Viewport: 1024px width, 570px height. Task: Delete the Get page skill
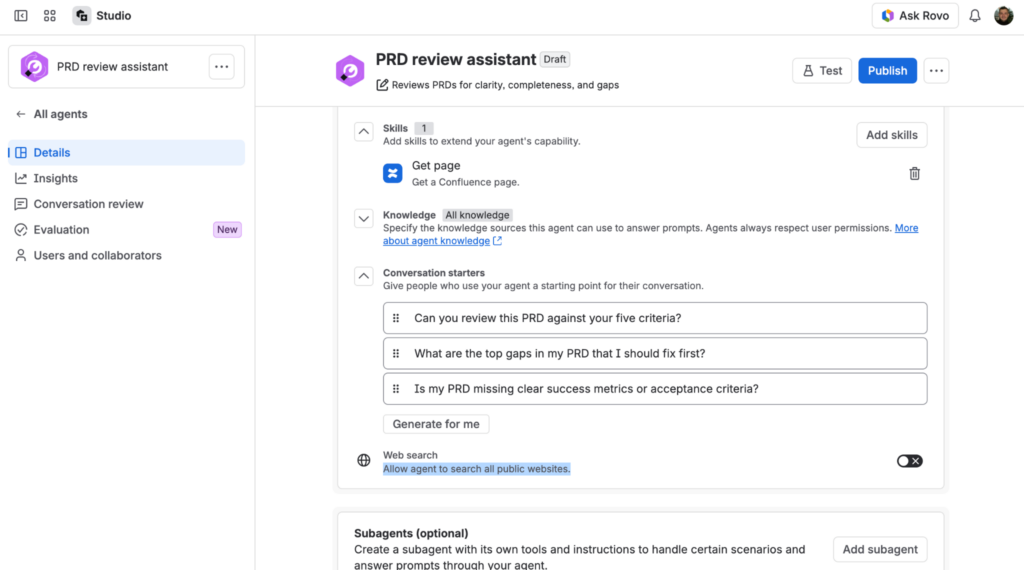(x=914, y=174)
